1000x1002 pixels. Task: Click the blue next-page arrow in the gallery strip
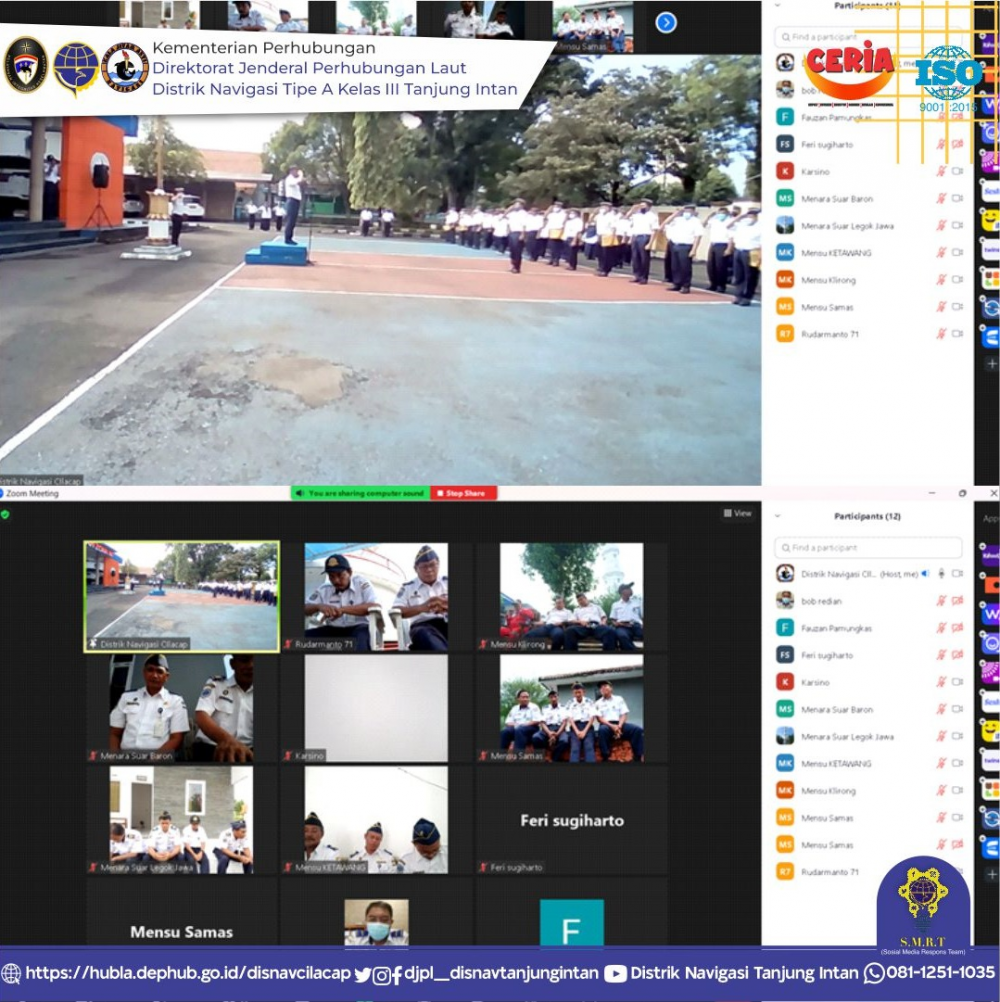(666, 23)
